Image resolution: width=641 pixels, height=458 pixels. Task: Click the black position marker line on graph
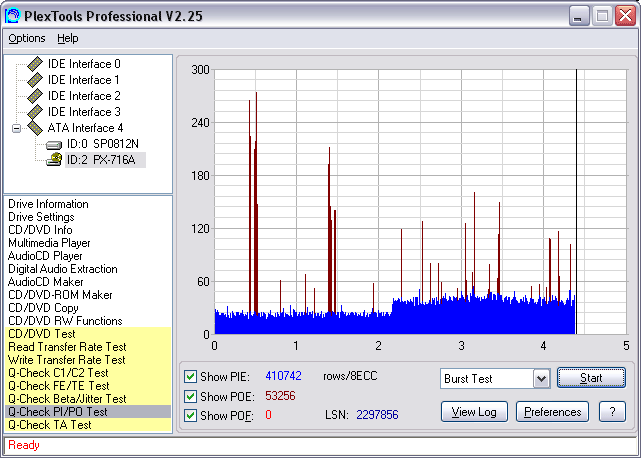pyautogui.click(x=576, y=202)
